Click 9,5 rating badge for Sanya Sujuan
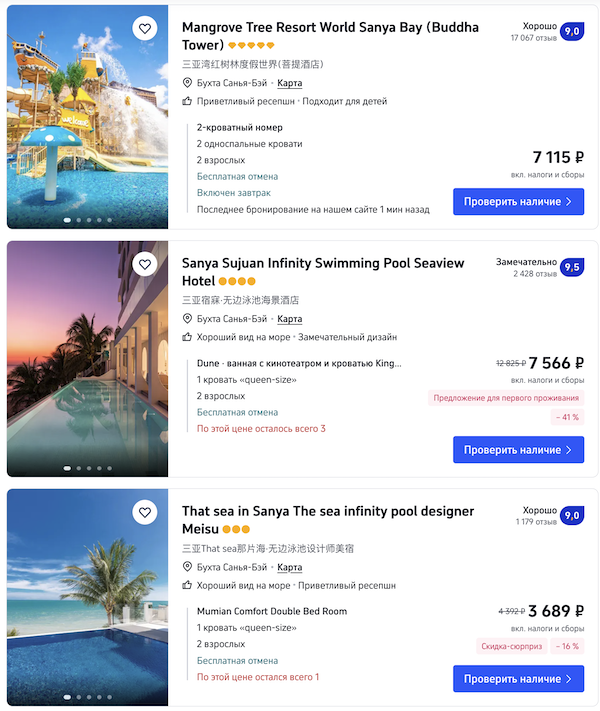The image size is (600, 711). click(x=572, y=267)
